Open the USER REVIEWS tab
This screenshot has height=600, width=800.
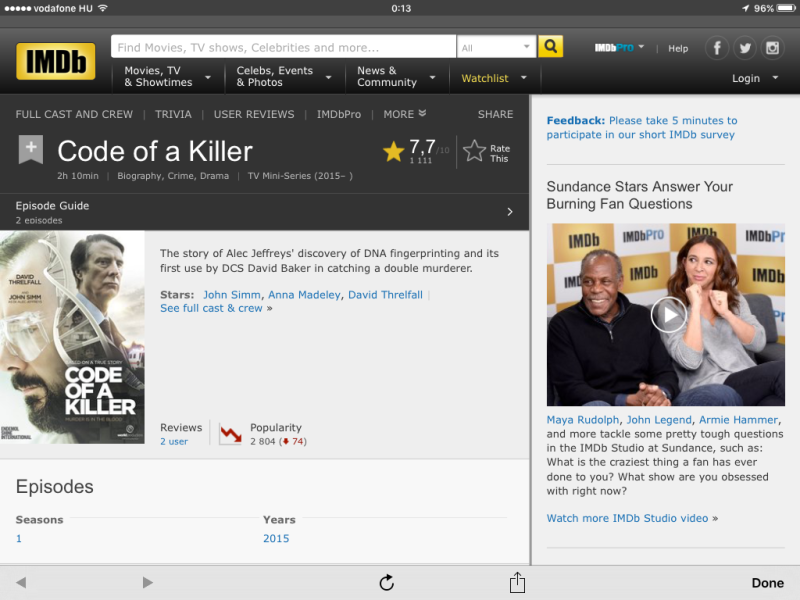[x=254, y=114]
